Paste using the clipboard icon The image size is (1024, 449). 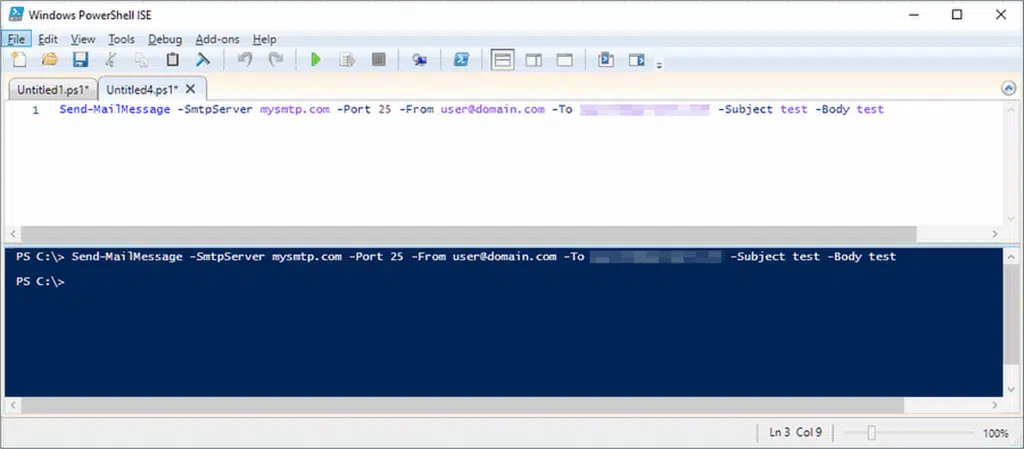tap(172, 60)
